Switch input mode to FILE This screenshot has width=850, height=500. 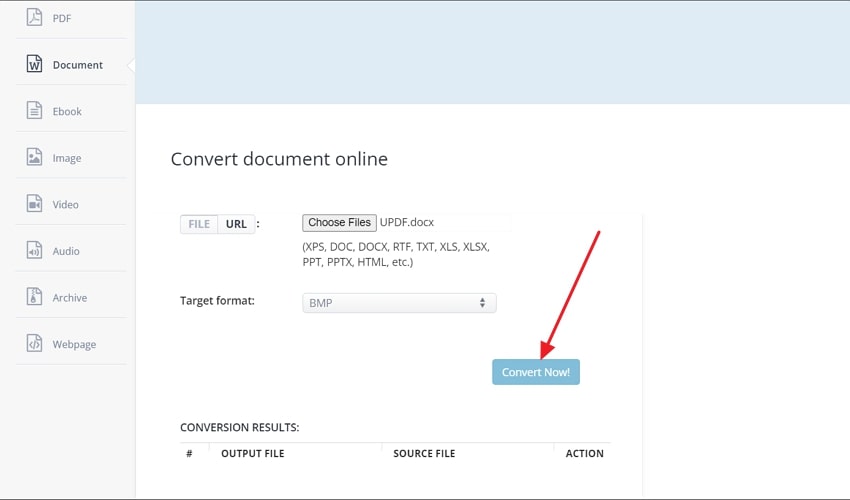click(199, 224)
